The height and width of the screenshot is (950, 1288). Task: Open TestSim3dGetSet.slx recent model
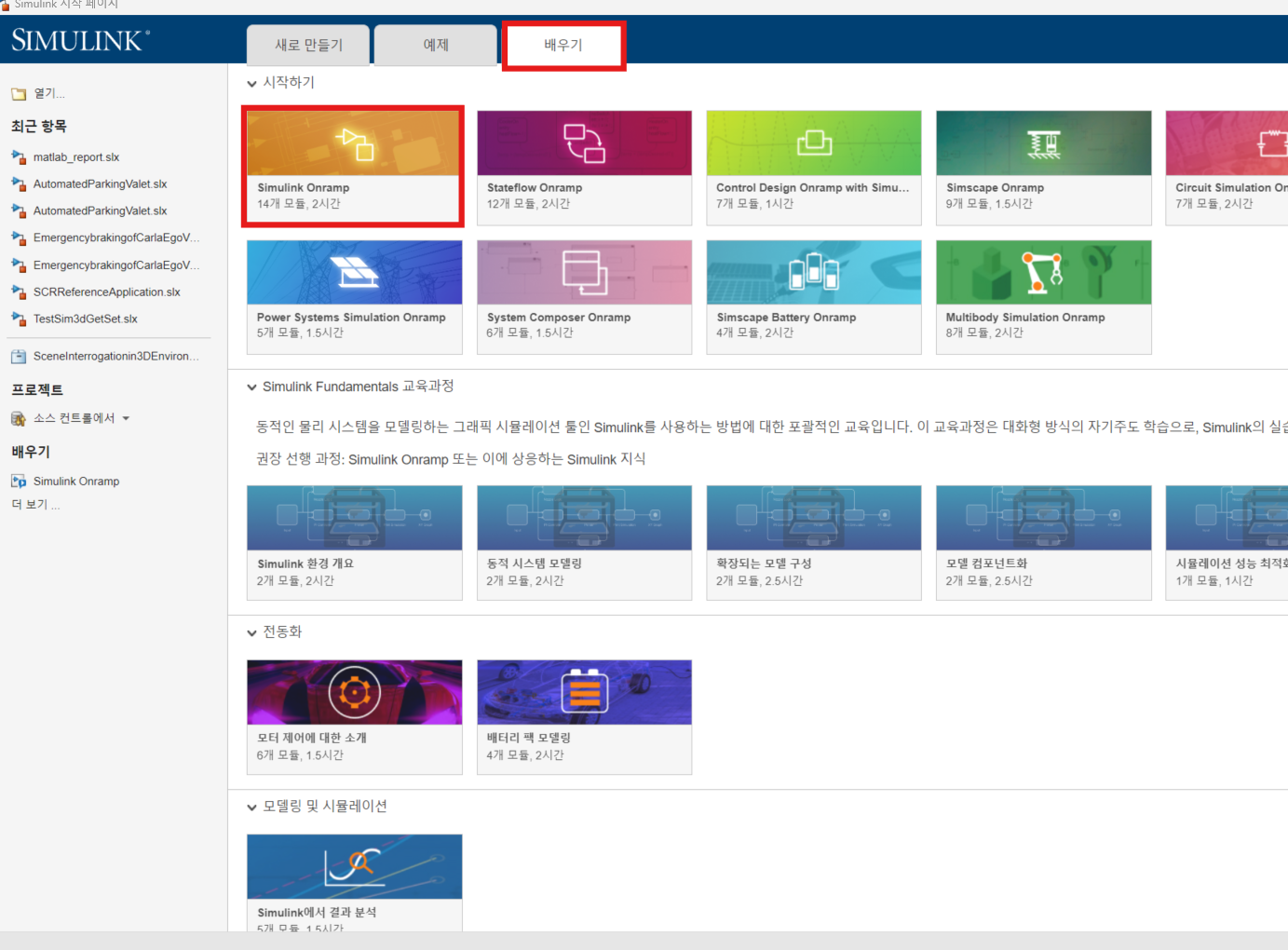point(86,319)
